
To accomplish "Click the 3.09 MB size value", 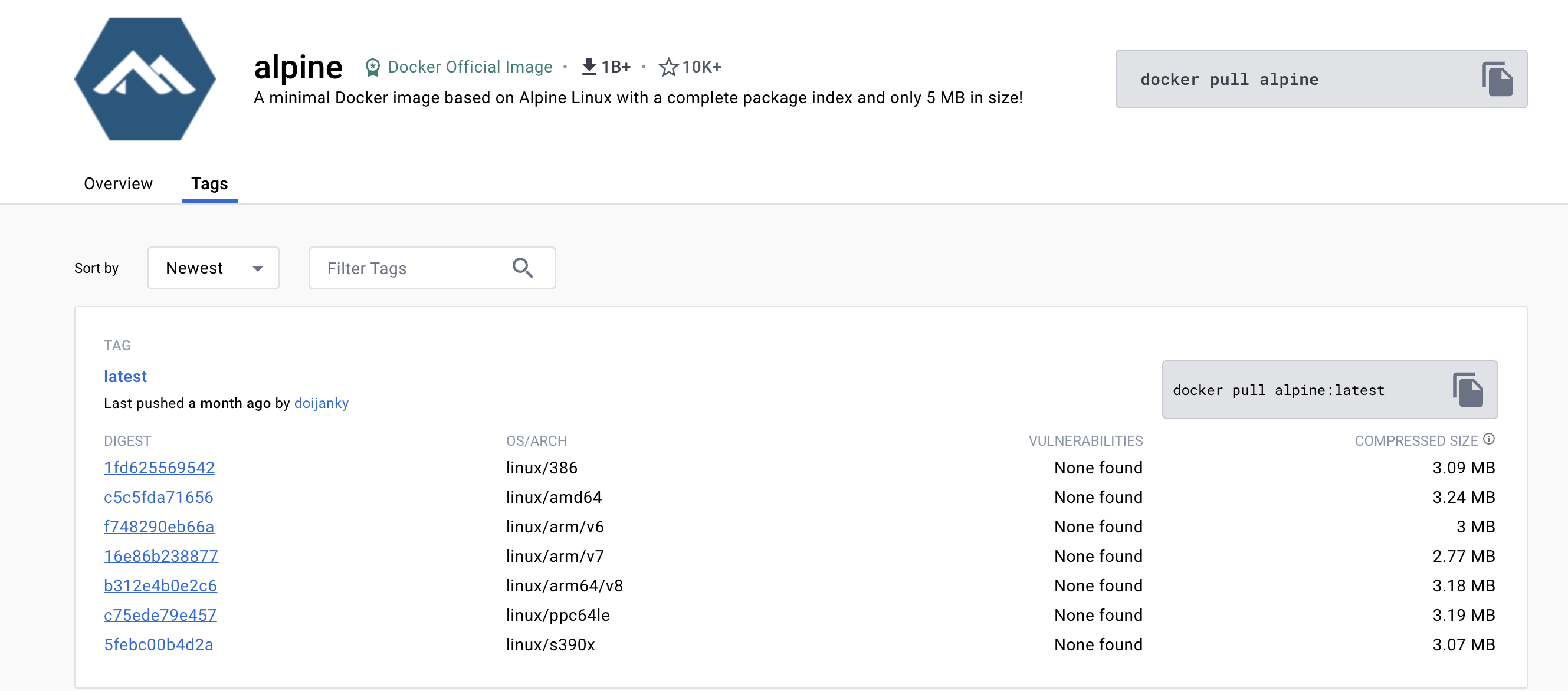I will coord(1464,468).
